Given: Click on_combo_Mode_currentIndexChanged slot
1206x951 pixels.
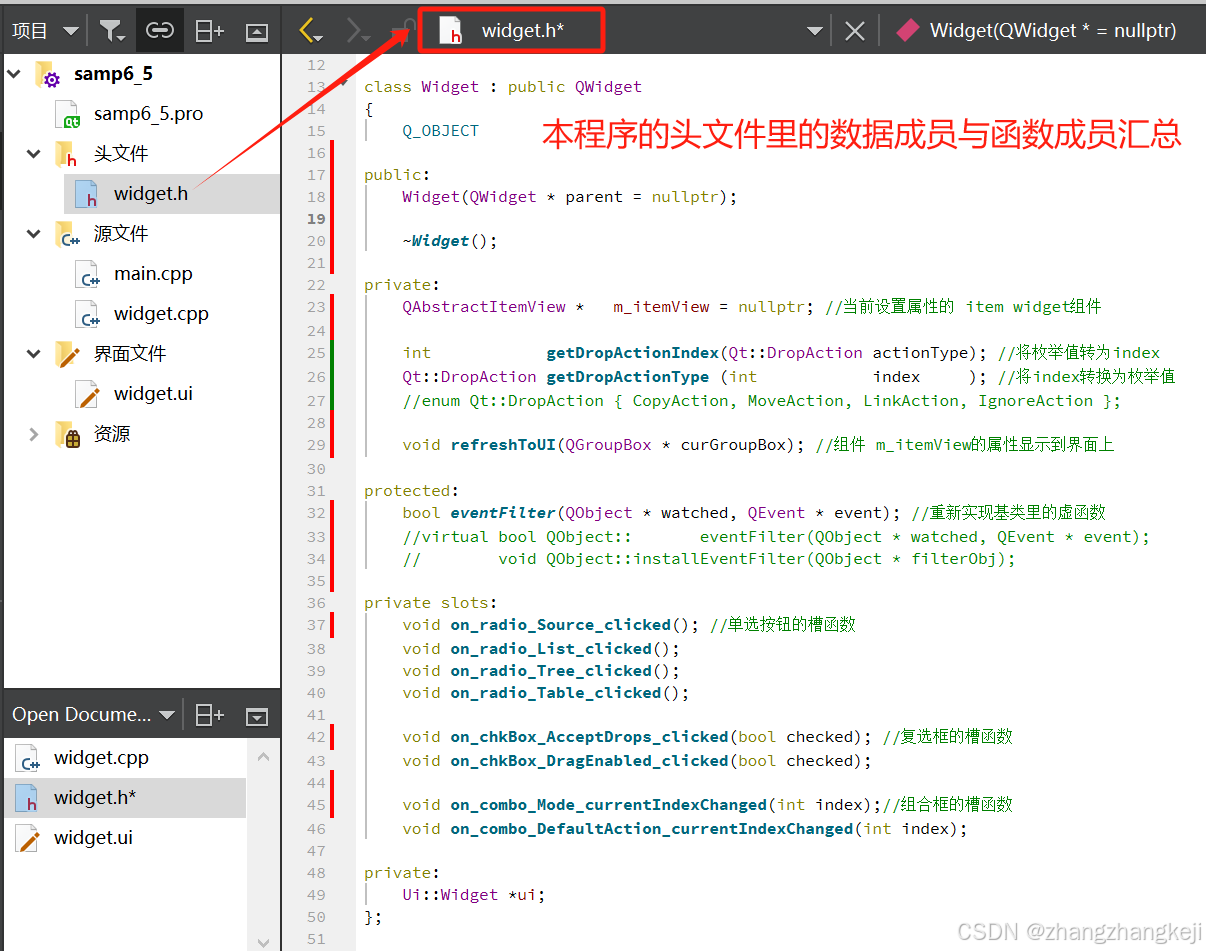Looking at the screenshot, I should pyautogui.click(x=608, y=805).
